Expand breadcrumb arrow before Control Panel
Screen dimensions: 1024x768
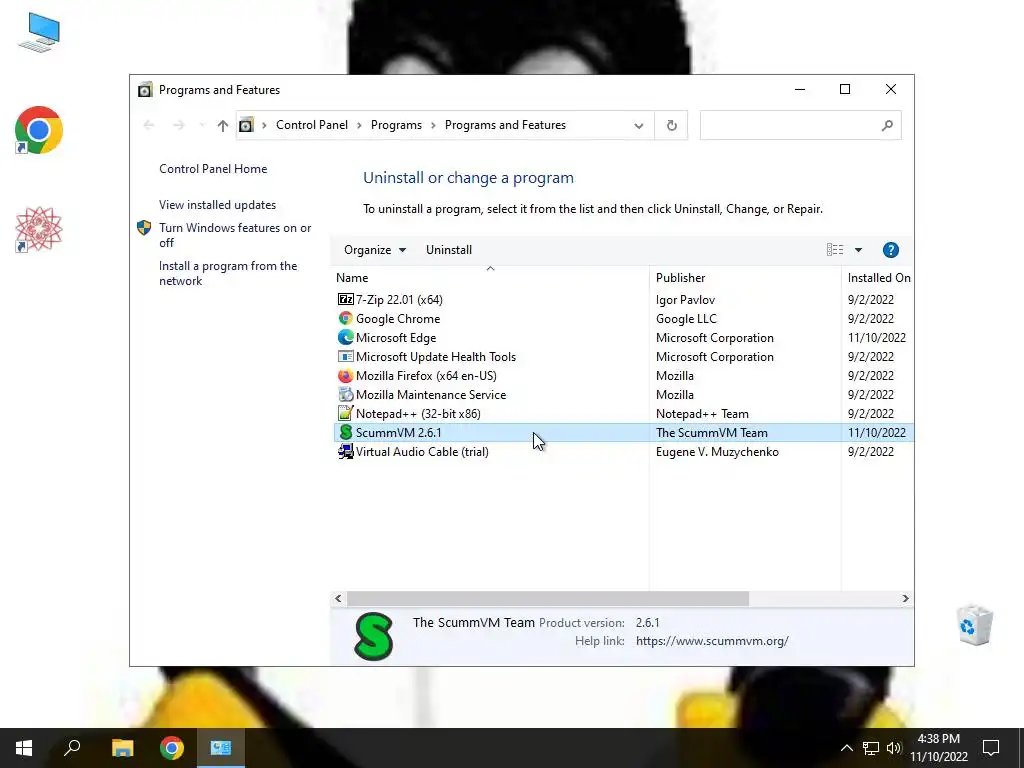pos(264,125)
